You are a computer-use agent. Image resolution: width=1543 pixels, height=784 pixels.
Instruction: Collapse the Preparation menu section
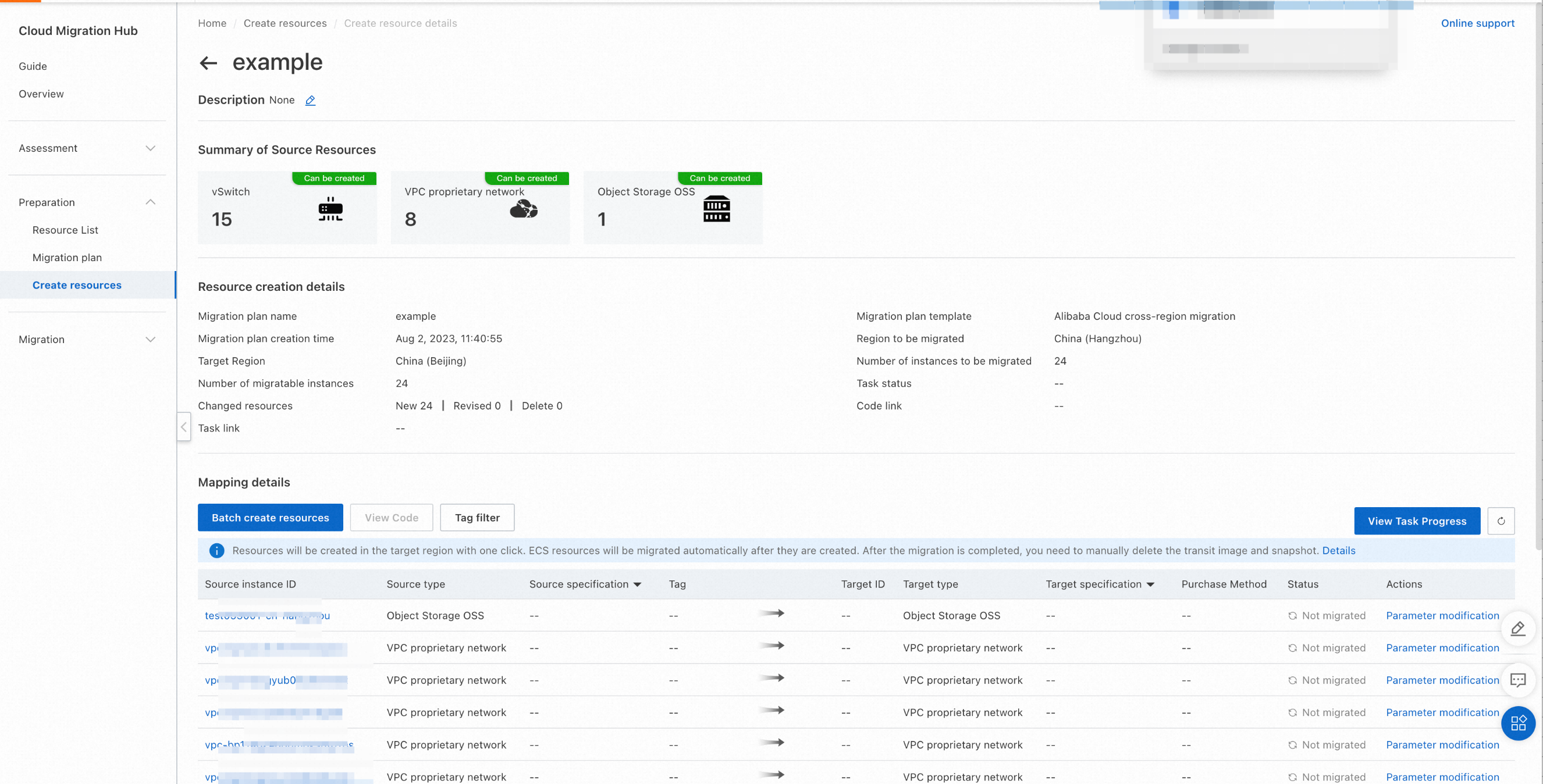point(150,202)
